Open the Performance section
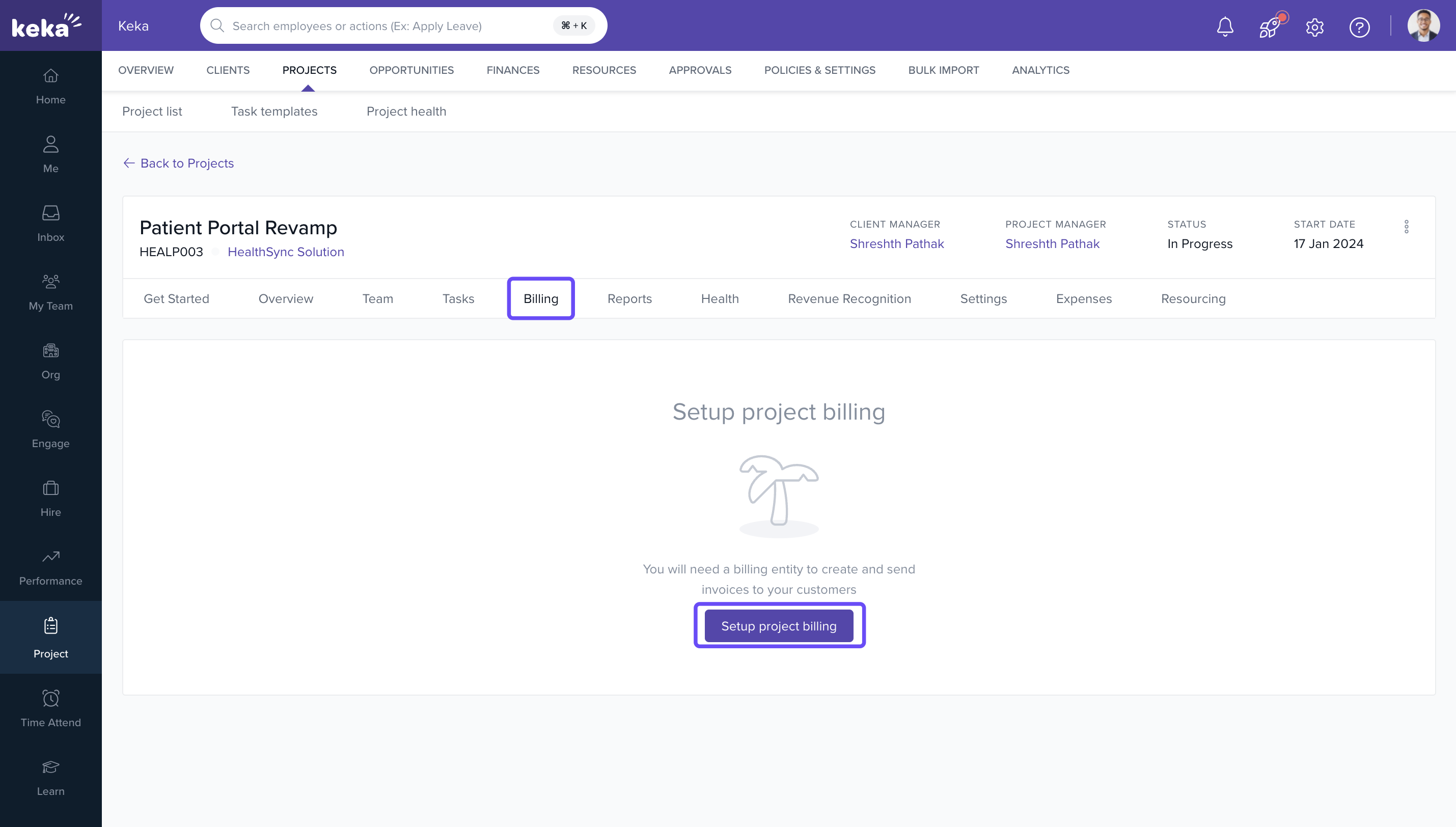Viewport: 1456px width, 827px height. tap(50, 567)
